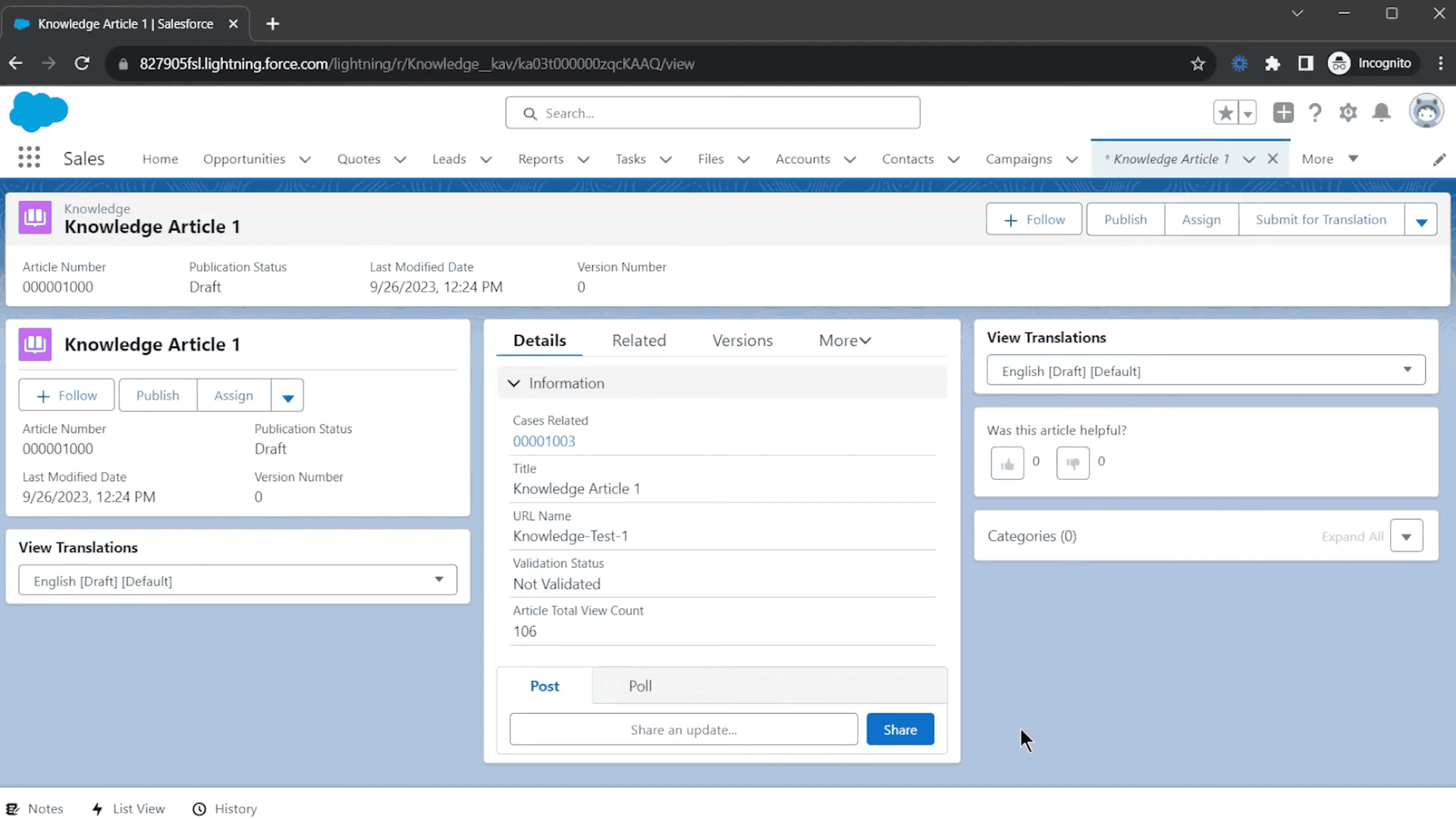
Task: Click Submit for Translation button
Action: pos(1320,219)
